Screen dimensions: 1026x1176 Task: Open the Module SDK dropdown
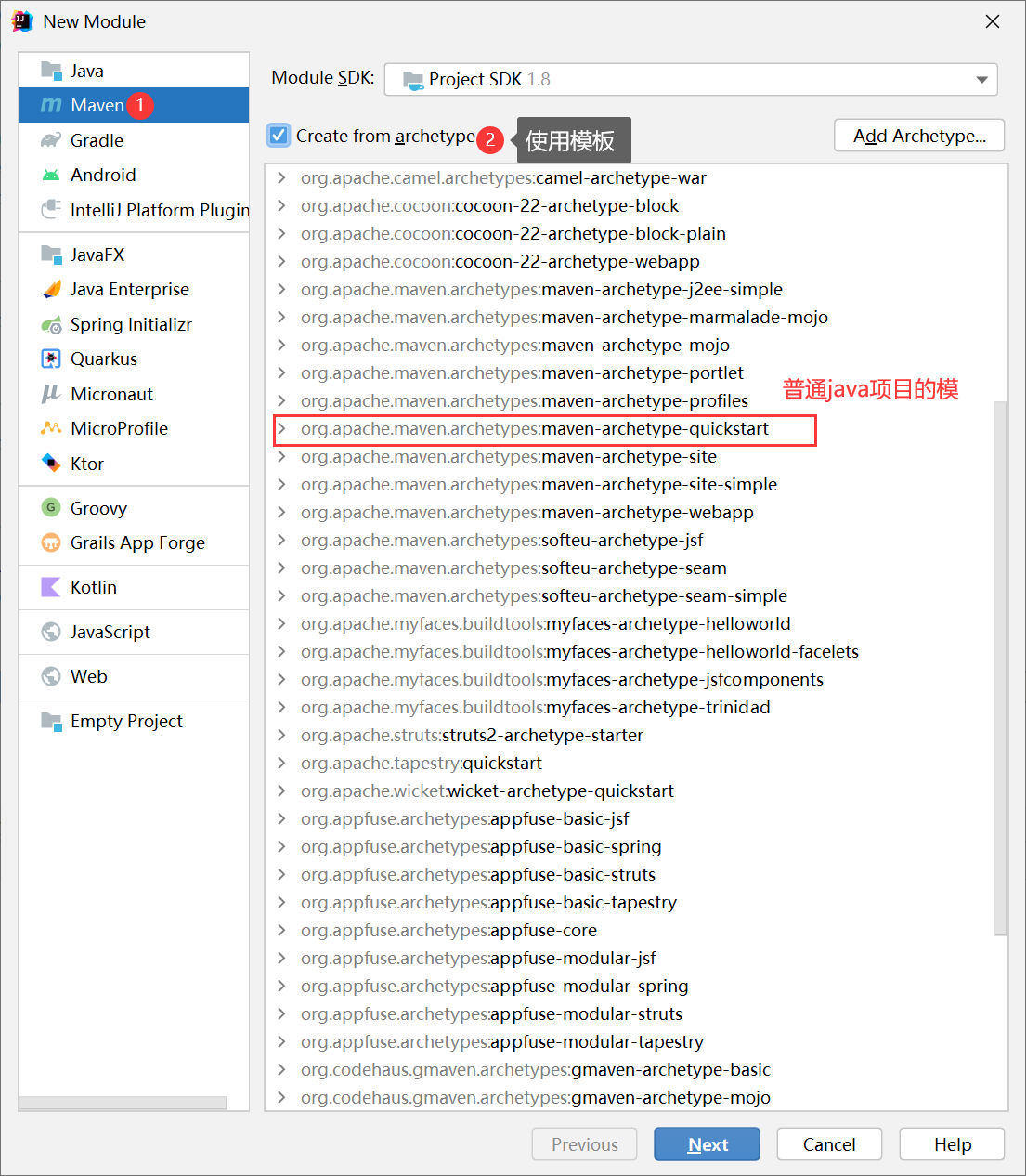(691, 80)
